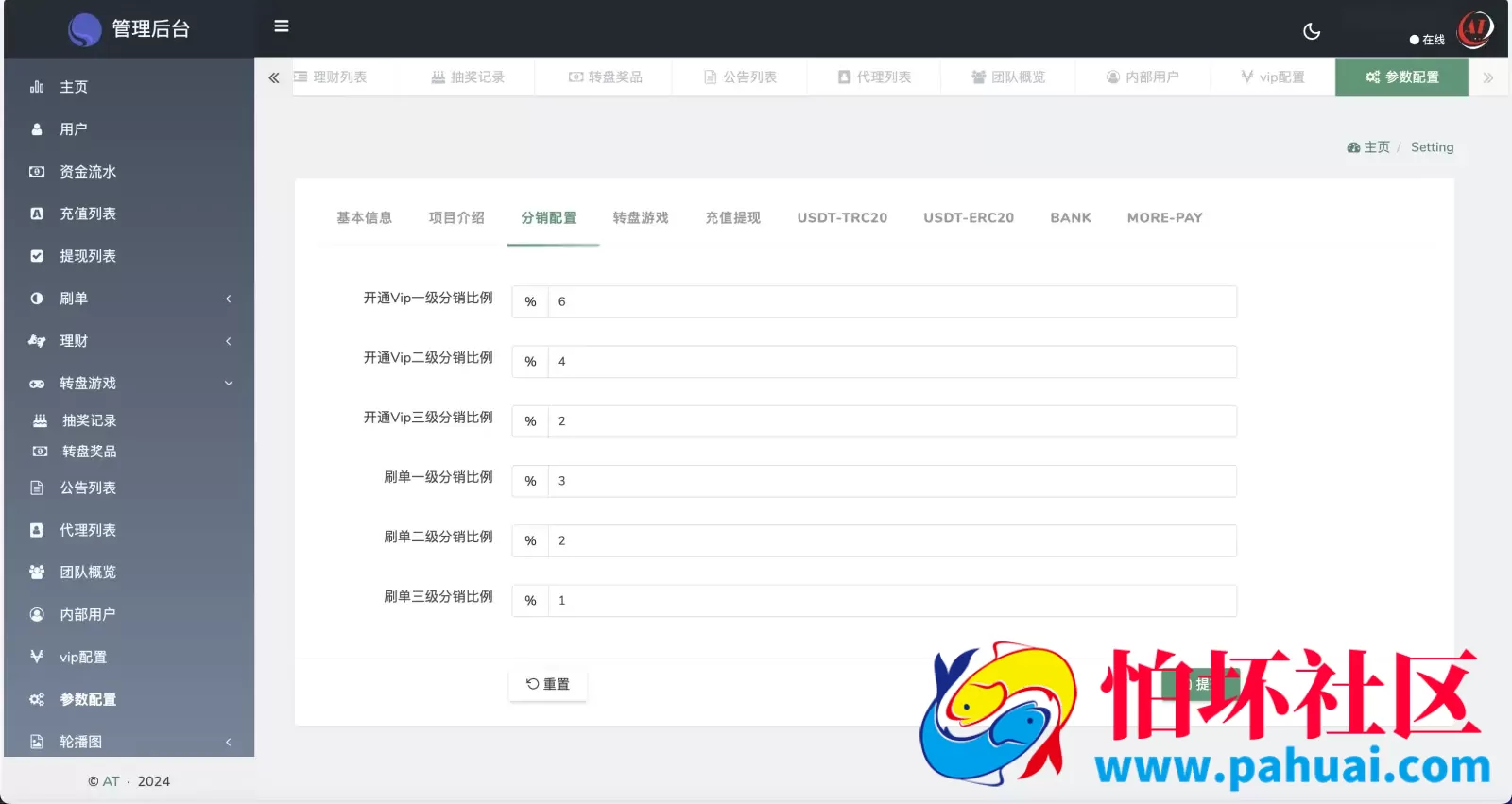Toggle the hamburger menu icon in header
The width and height of the screenshot is (1512, 804).
click(x=282, y=26)
